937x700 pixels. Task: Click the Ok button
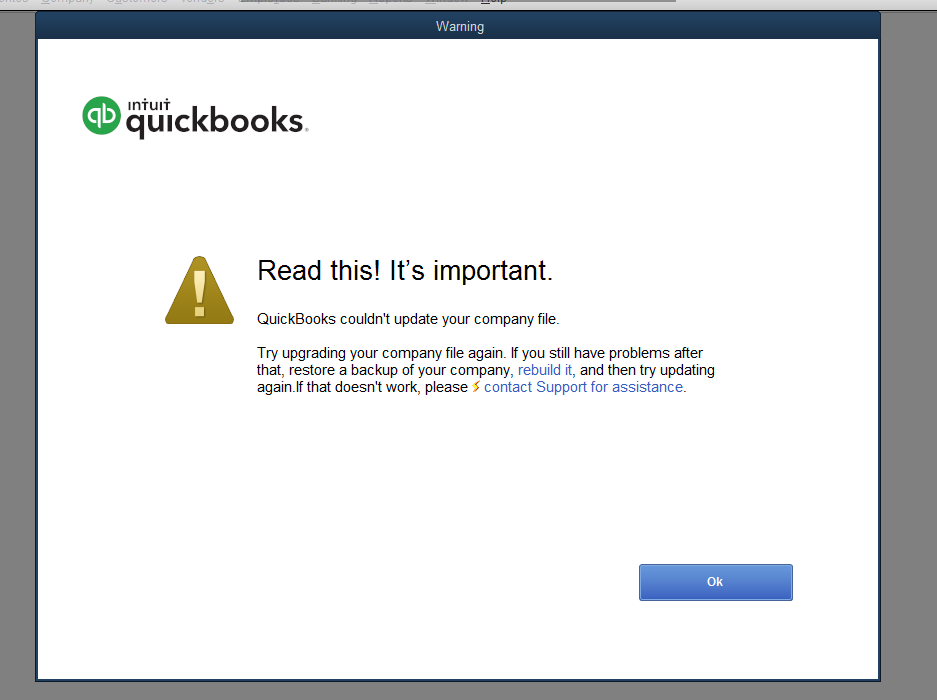[715, 582]
